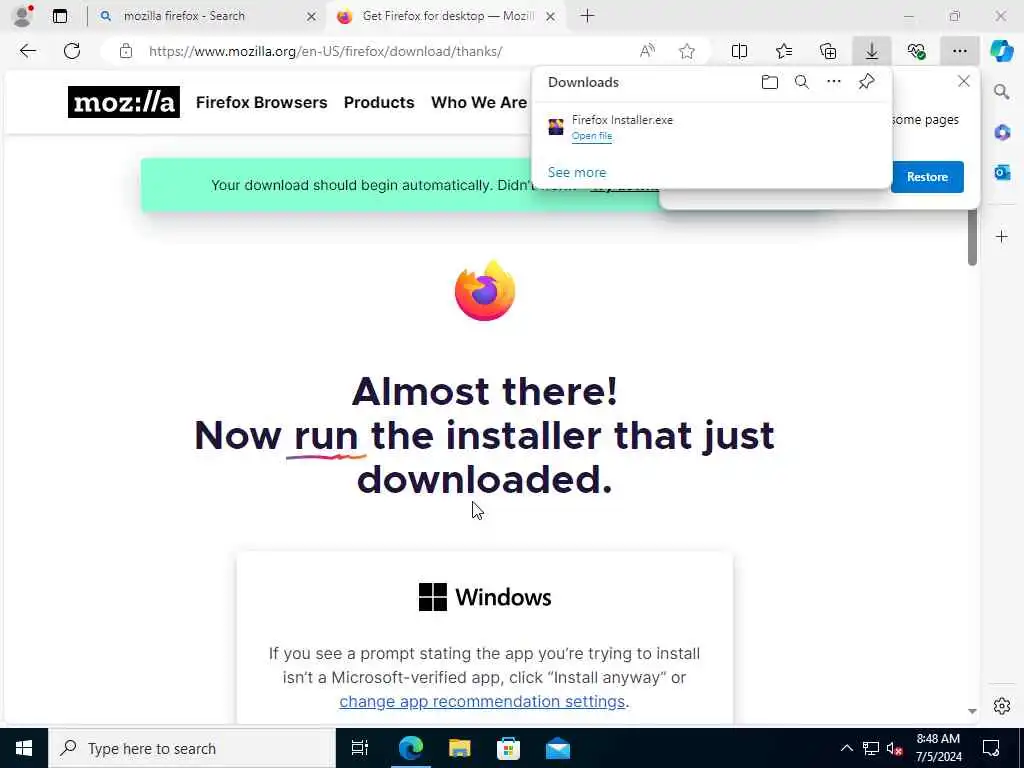
Task: Click the Firefox Installer.exe file icon
Action: click(x=556, y=127)
